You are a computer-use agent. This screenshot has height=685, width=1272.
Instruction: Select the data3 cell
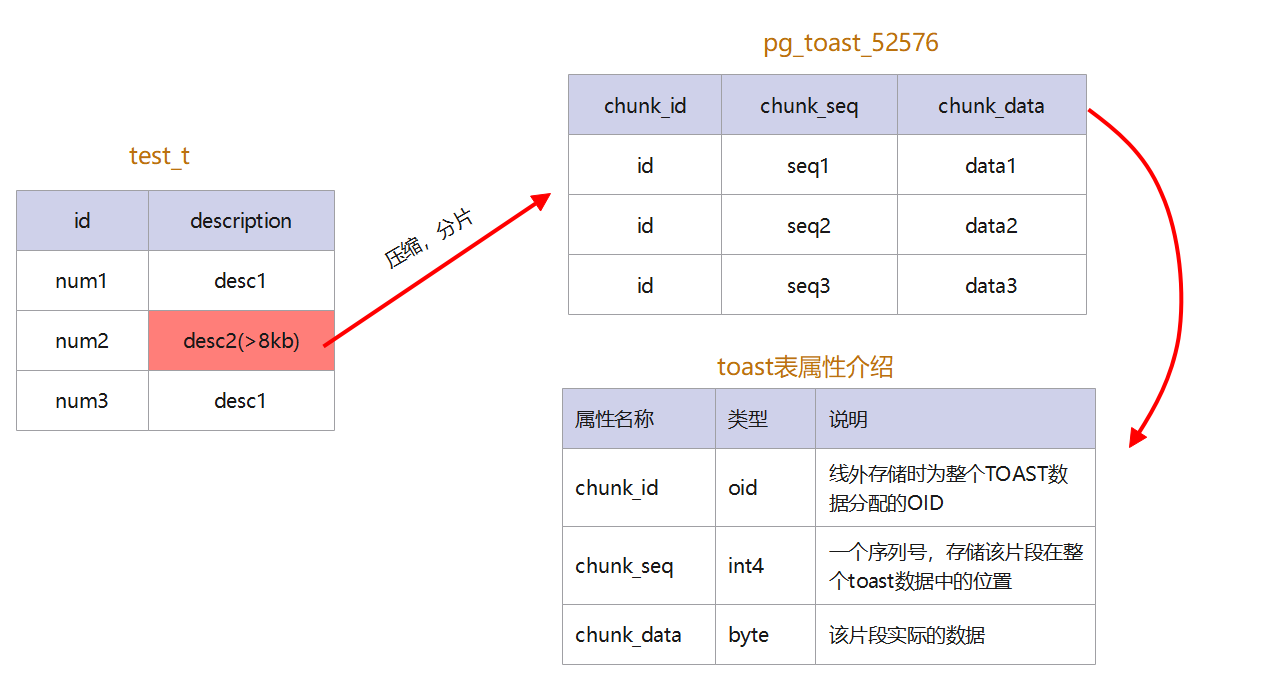pyautogui.click(x=991, y=285)
